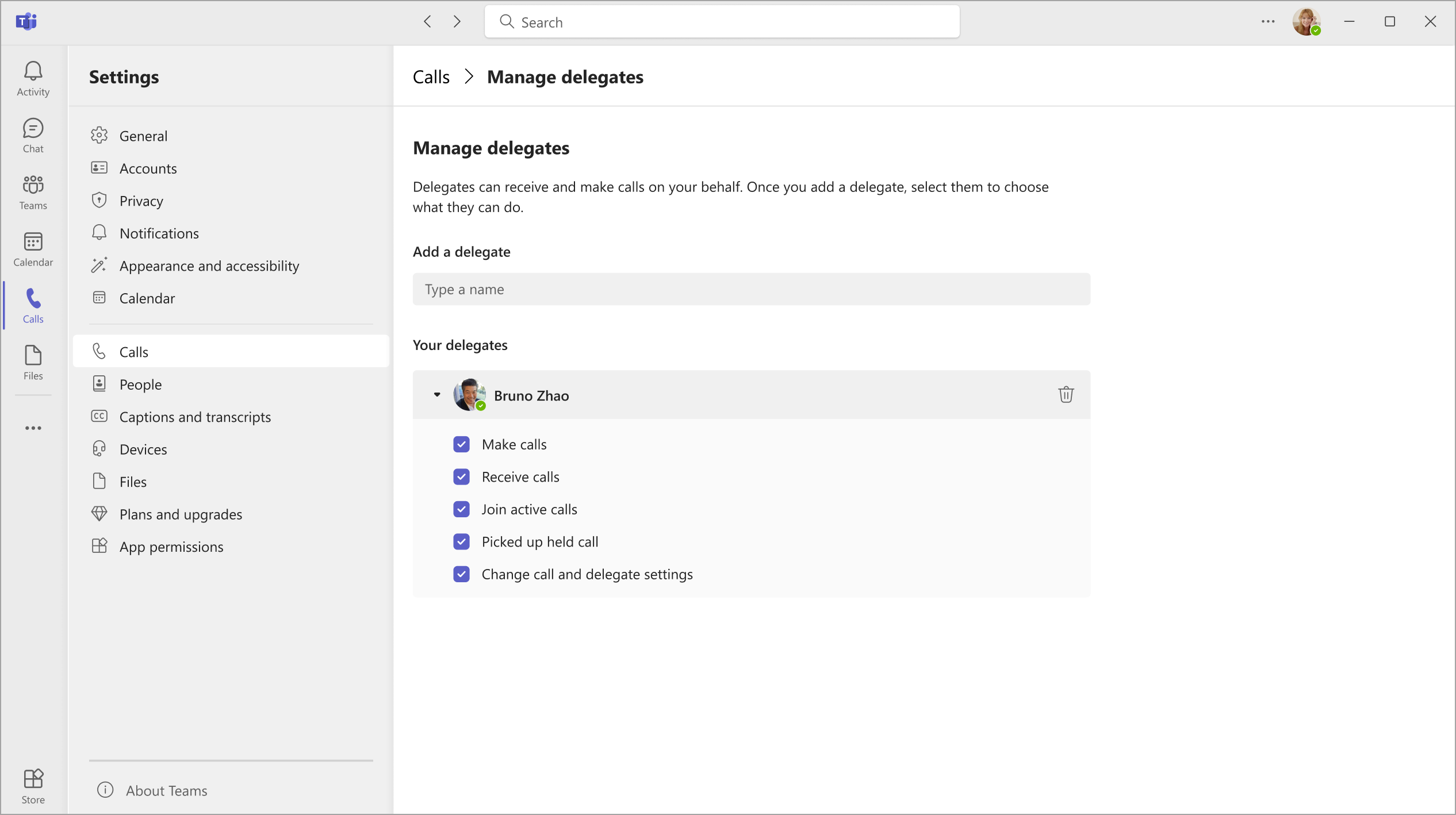This screenshot has height=815, width=1456.
Task: Click delete delegate trash icon
Action: (x=1066, y=394)
